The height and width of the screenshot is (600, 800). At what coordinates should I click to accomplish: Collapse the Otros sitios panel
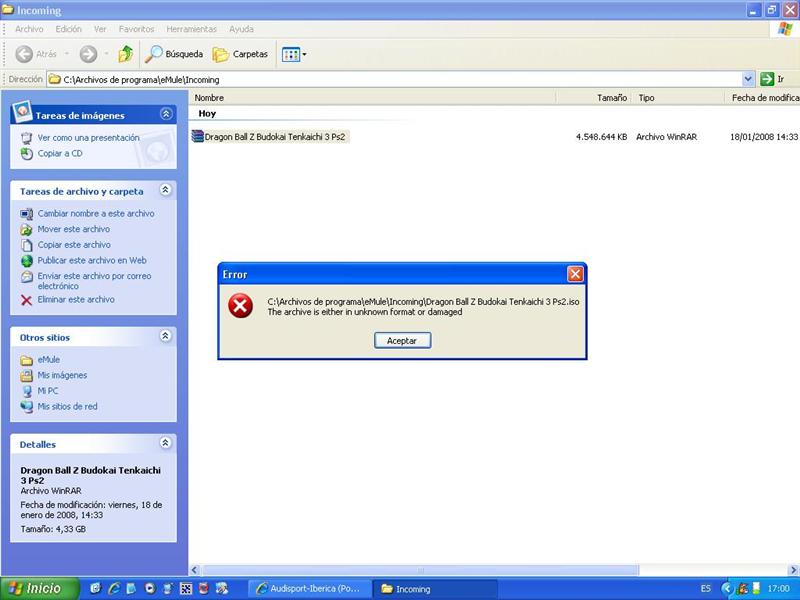[165, 336]
